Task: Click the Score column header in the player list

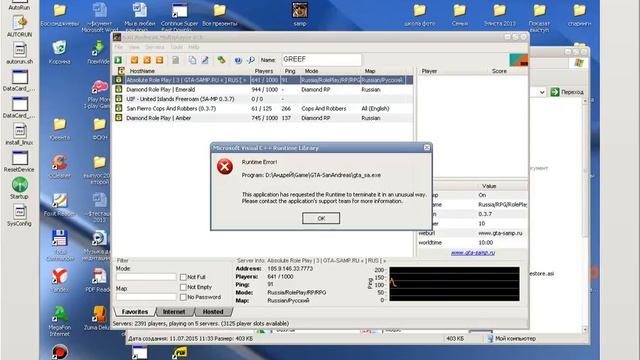Action: point(499,71)
